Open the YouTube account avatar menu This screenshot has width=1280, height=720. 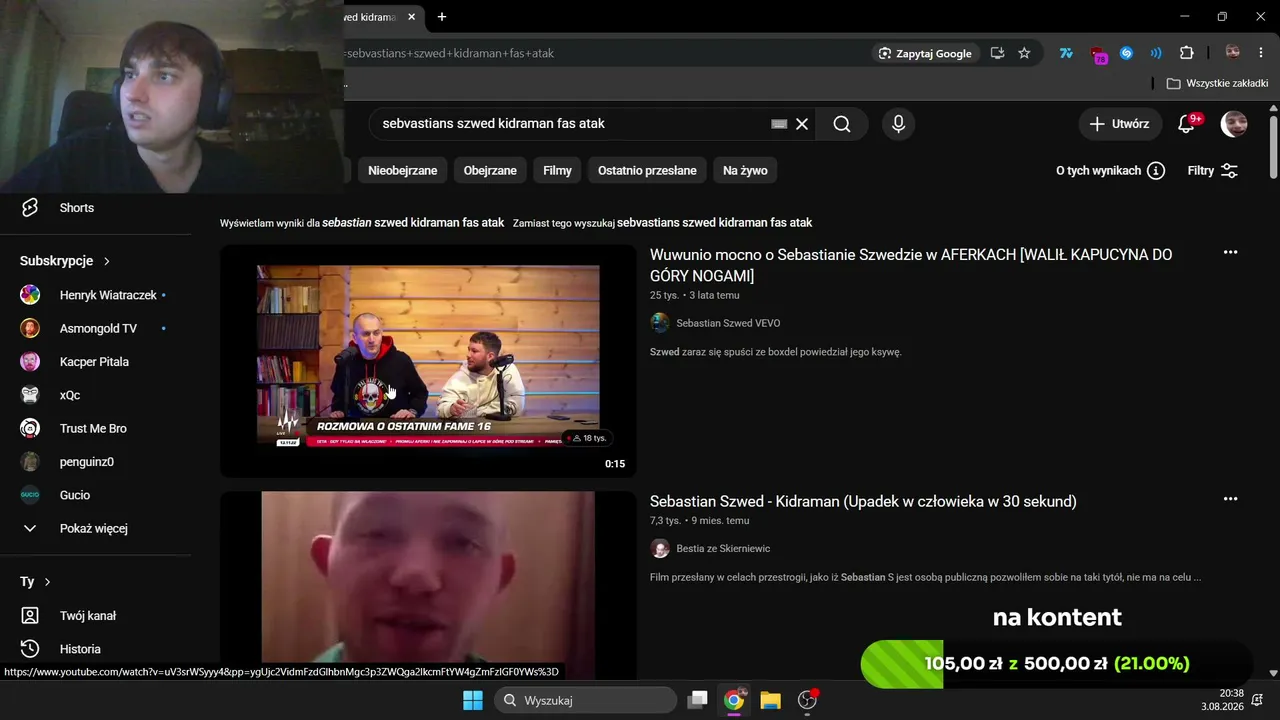(1234, 124)
